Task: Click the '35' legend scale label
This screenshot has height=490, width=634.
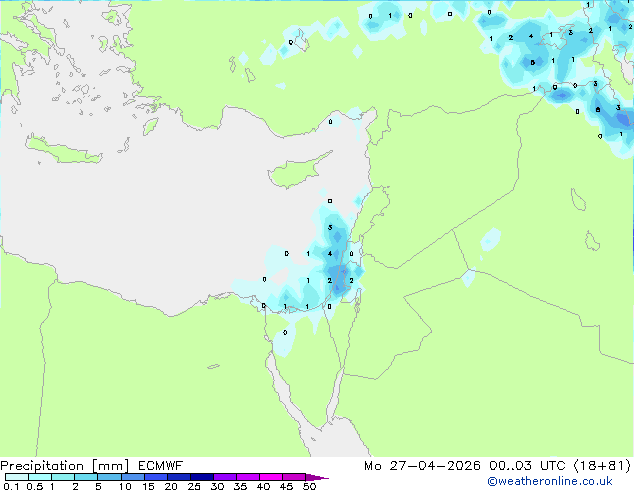Action: pyautogui.click(x=240, y=486)
